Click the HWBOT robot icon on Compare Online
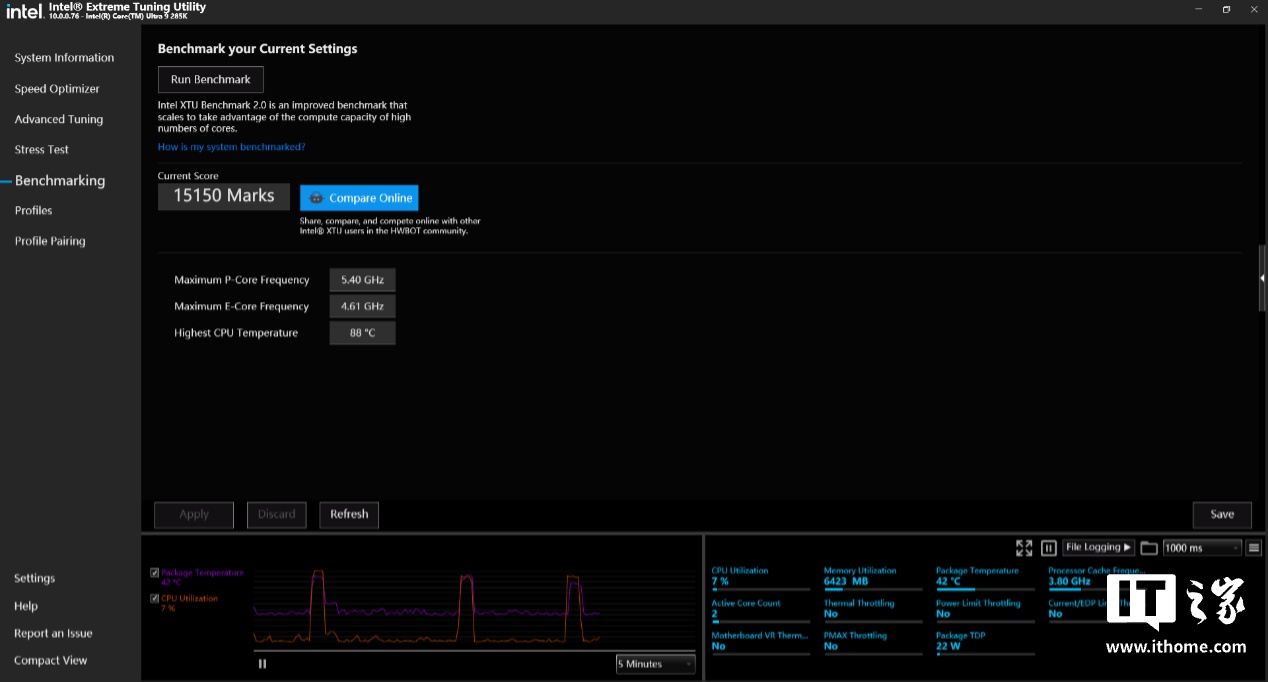1268x682 pixels. [x=316, y=198]
